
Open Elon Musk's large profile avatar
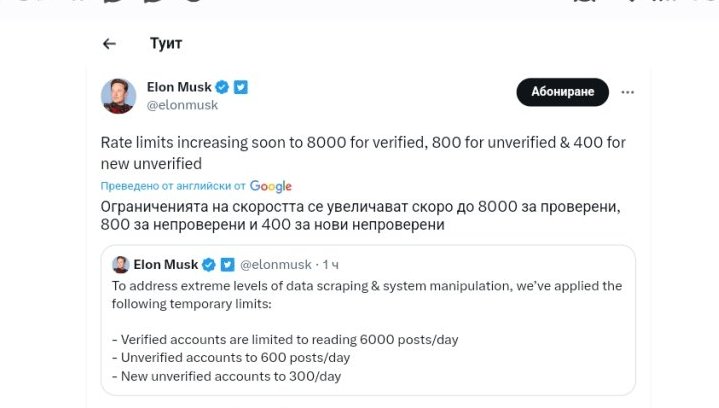(x=118, y=96)
